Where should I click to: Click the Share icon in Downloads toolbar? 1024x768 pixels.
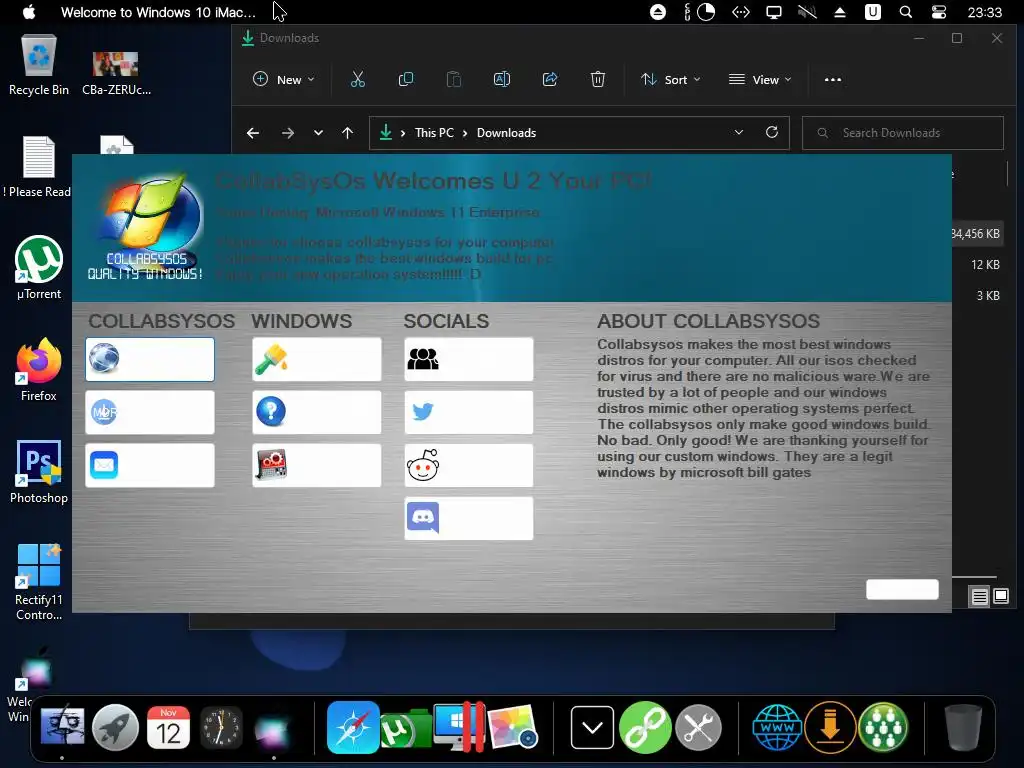(x=550, y=80)
